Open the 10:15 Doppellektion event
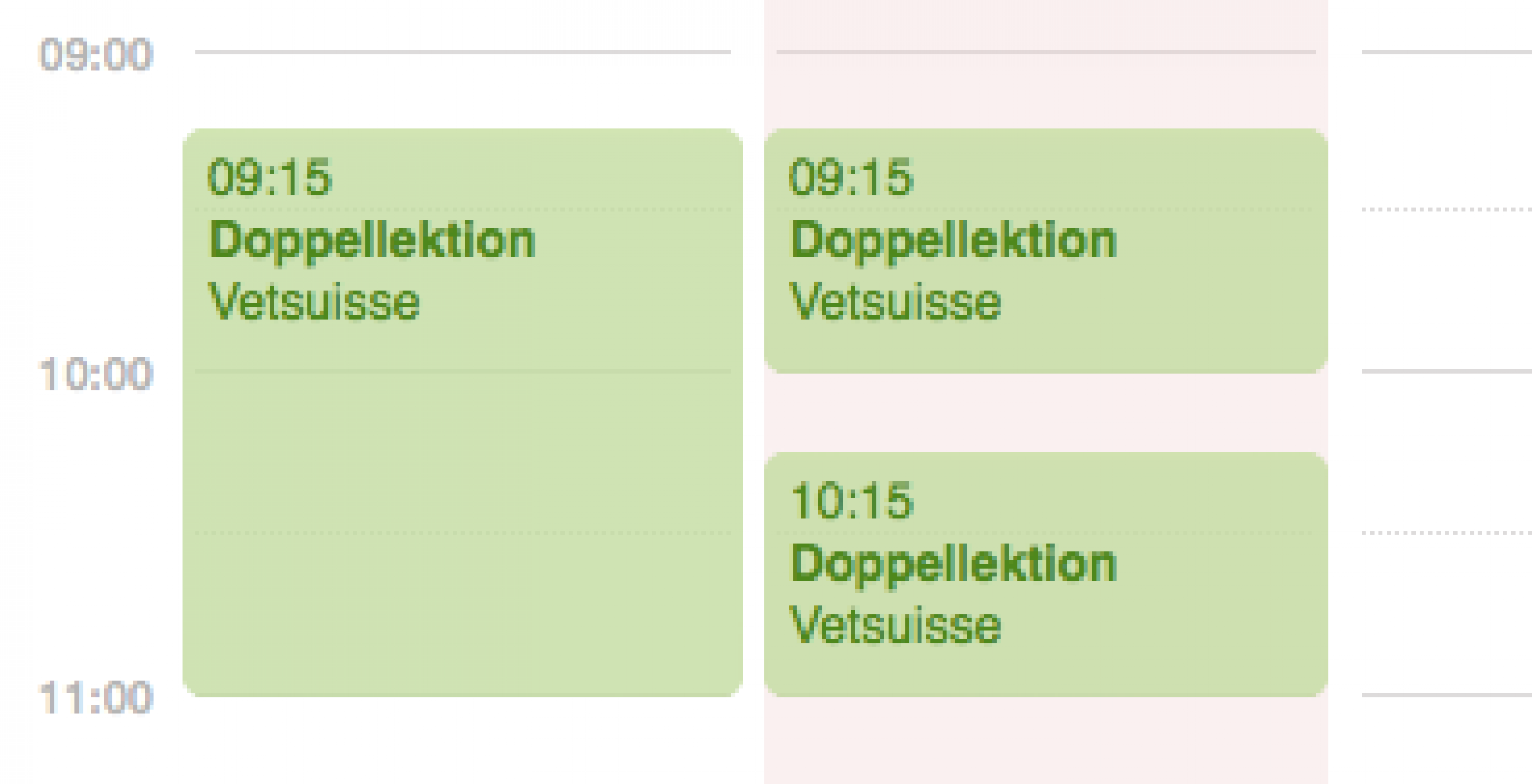The width and height of the screenshot is (1532, 784). click(x=1045, y=575)
